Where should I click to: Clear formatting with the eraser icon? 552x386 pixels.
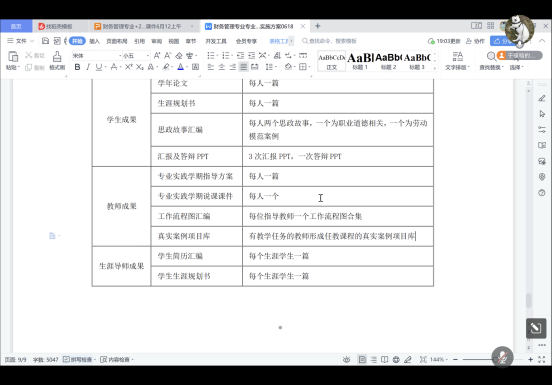(179, 55)
